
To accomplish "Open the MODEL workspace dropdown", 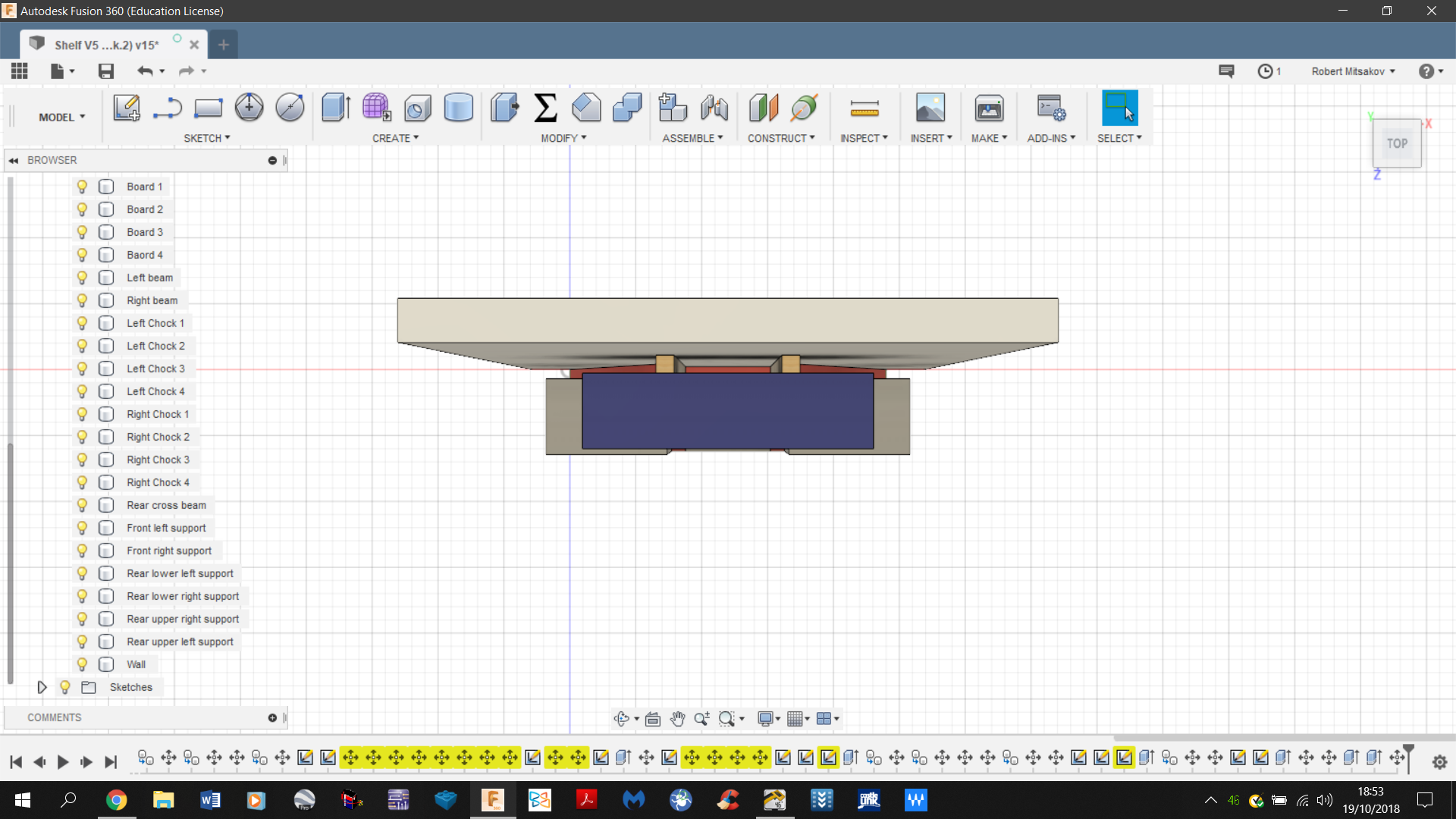I will click(62, 117).
